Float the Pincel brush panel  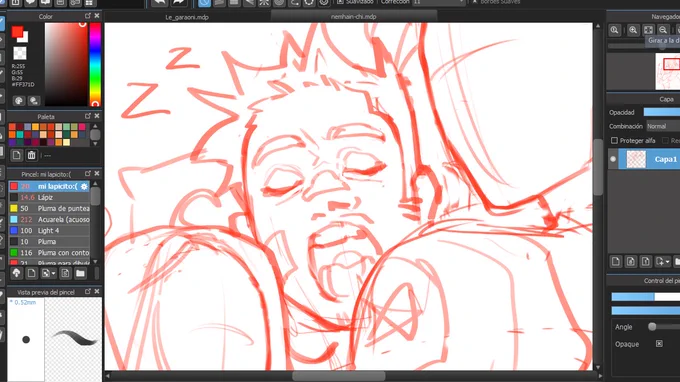pyautogui.click(x=88, y=173)
